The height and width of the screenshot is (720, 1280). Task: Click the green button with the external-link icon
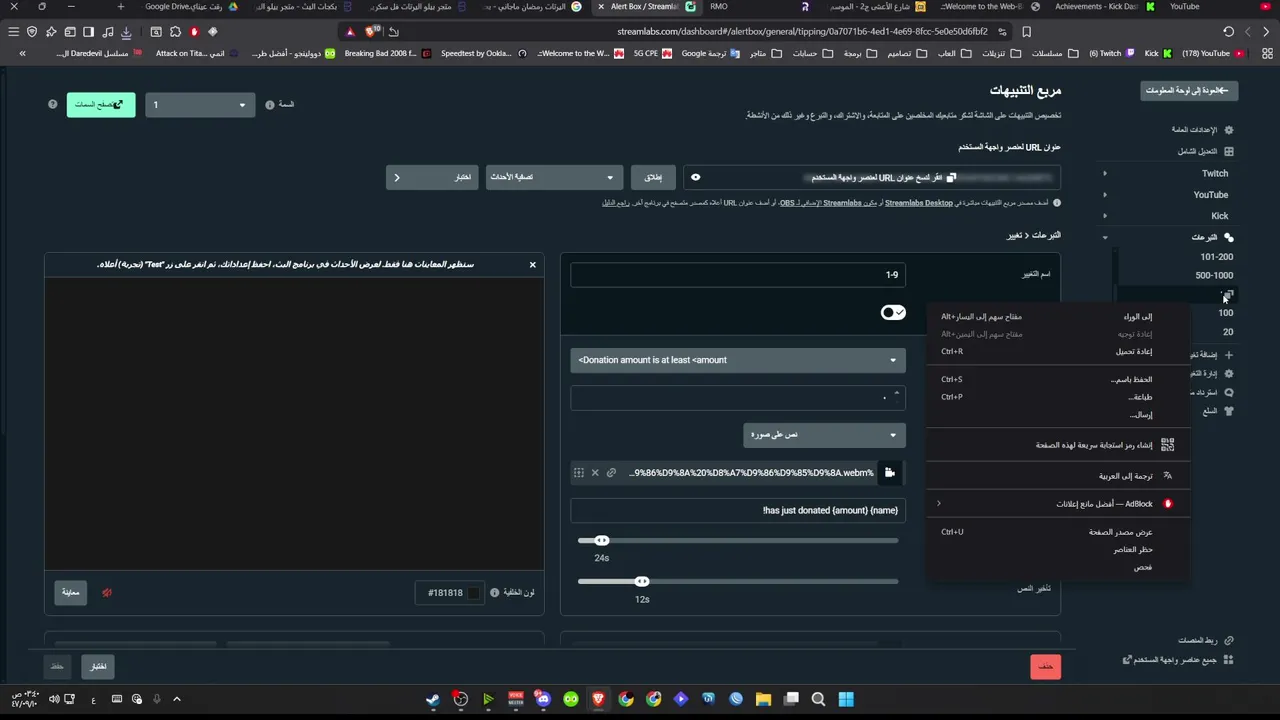[101, 104]
